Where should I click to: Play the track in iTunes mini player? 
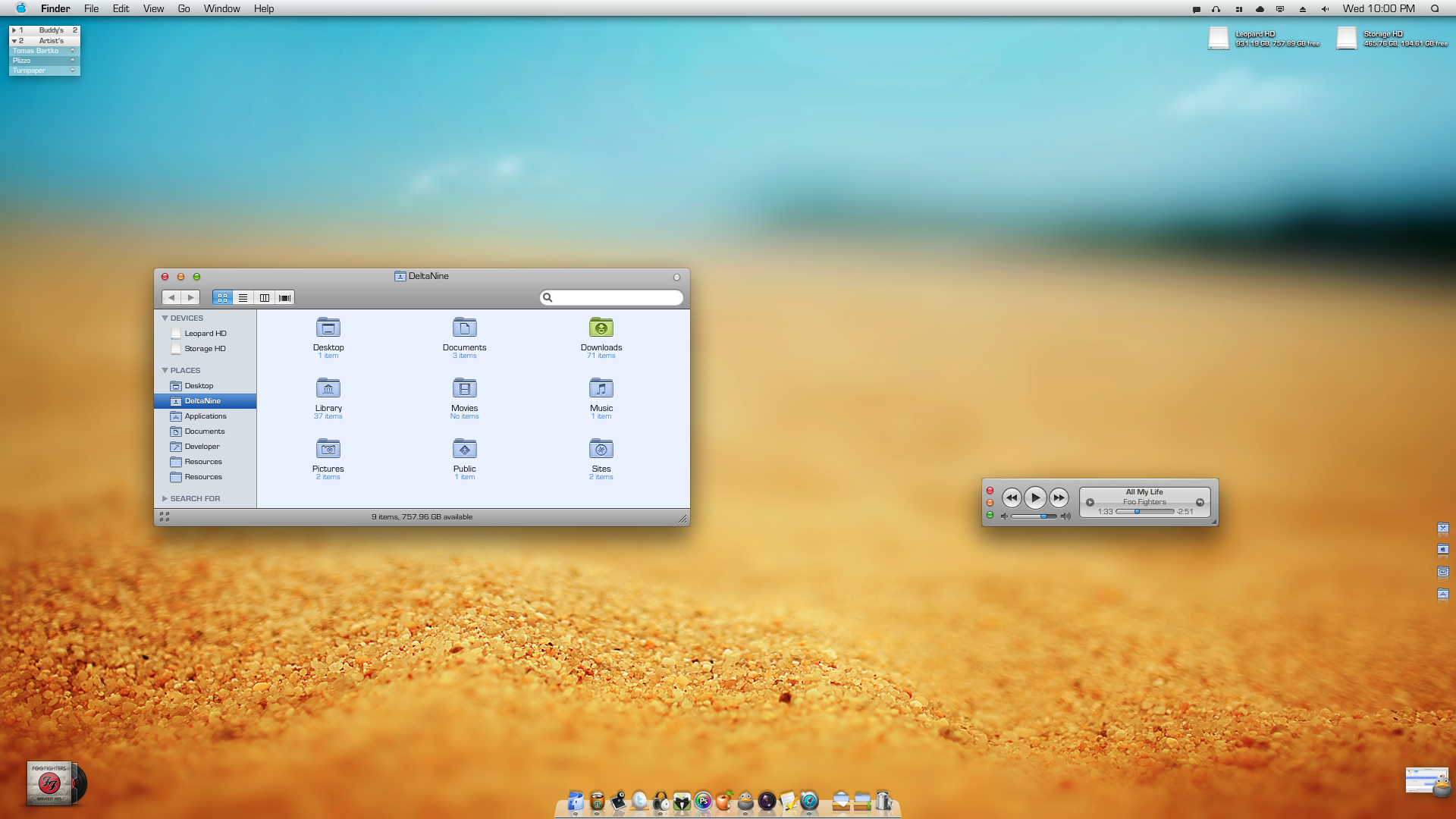[x=1035, y=497]
